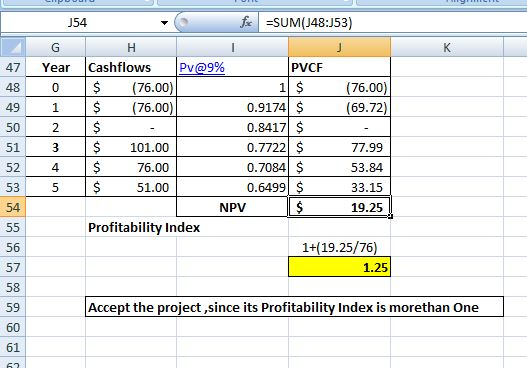This screenshot has height=368, width=527.
Task: Select row 50 header
Action: pos(13,127)
